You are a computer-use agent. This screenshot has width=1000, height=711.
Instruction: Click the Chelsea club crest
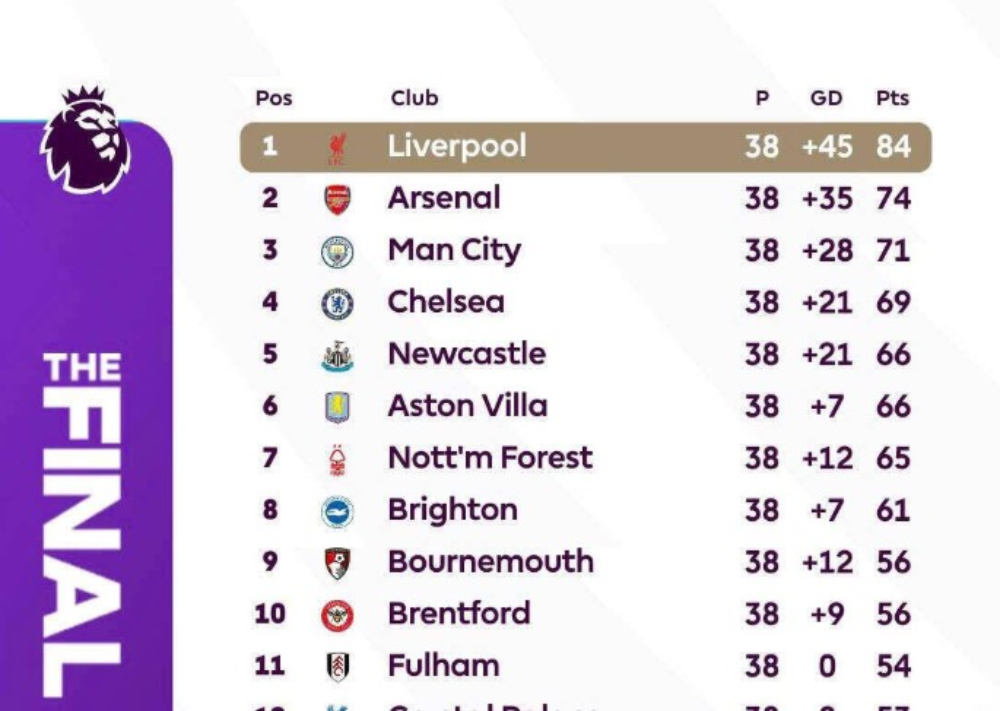coord(337,303)
